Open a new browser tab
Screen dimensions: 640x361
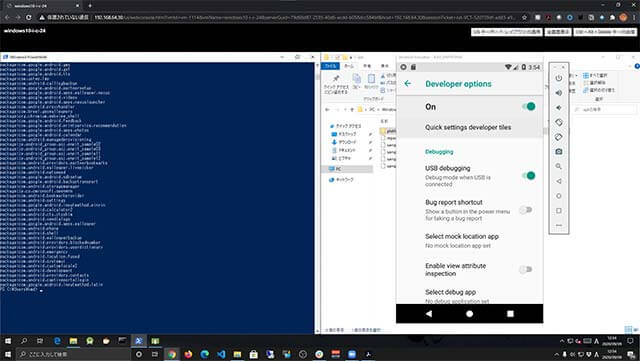(90, 5)
